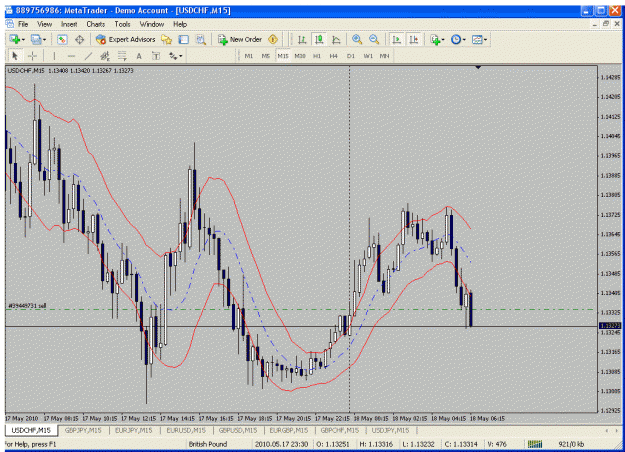The image size is (625, 452).
Task: Draw a horizontal line tool
Action: (x=71, y=56)
